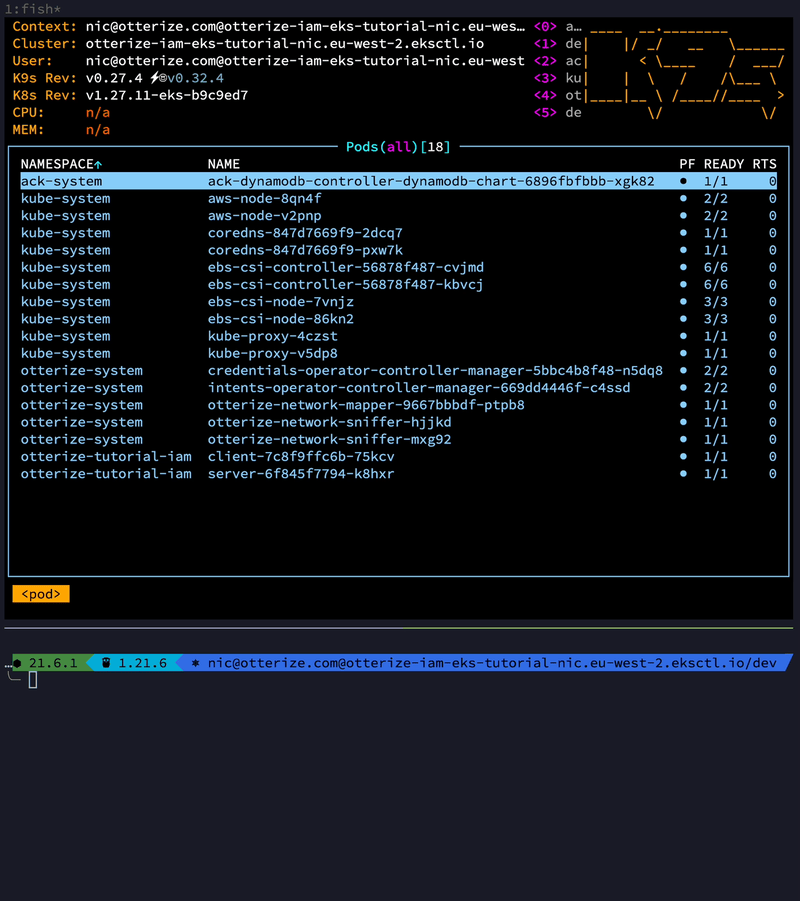Select the credentials-operator-controller-manager pod
Screen dimensions: 800x901
(x=398, y=371)
